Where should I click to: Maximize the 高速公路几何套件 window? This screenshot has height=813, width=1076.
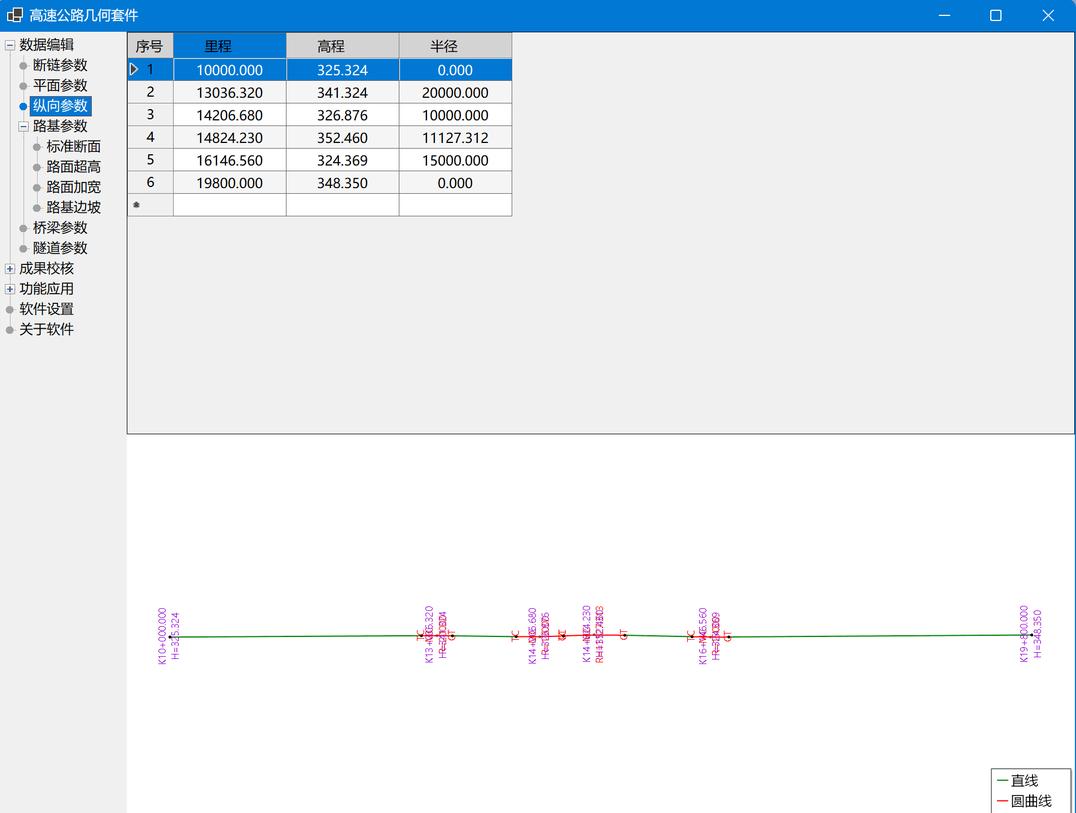pyautogui.click(x=996, y=15)
